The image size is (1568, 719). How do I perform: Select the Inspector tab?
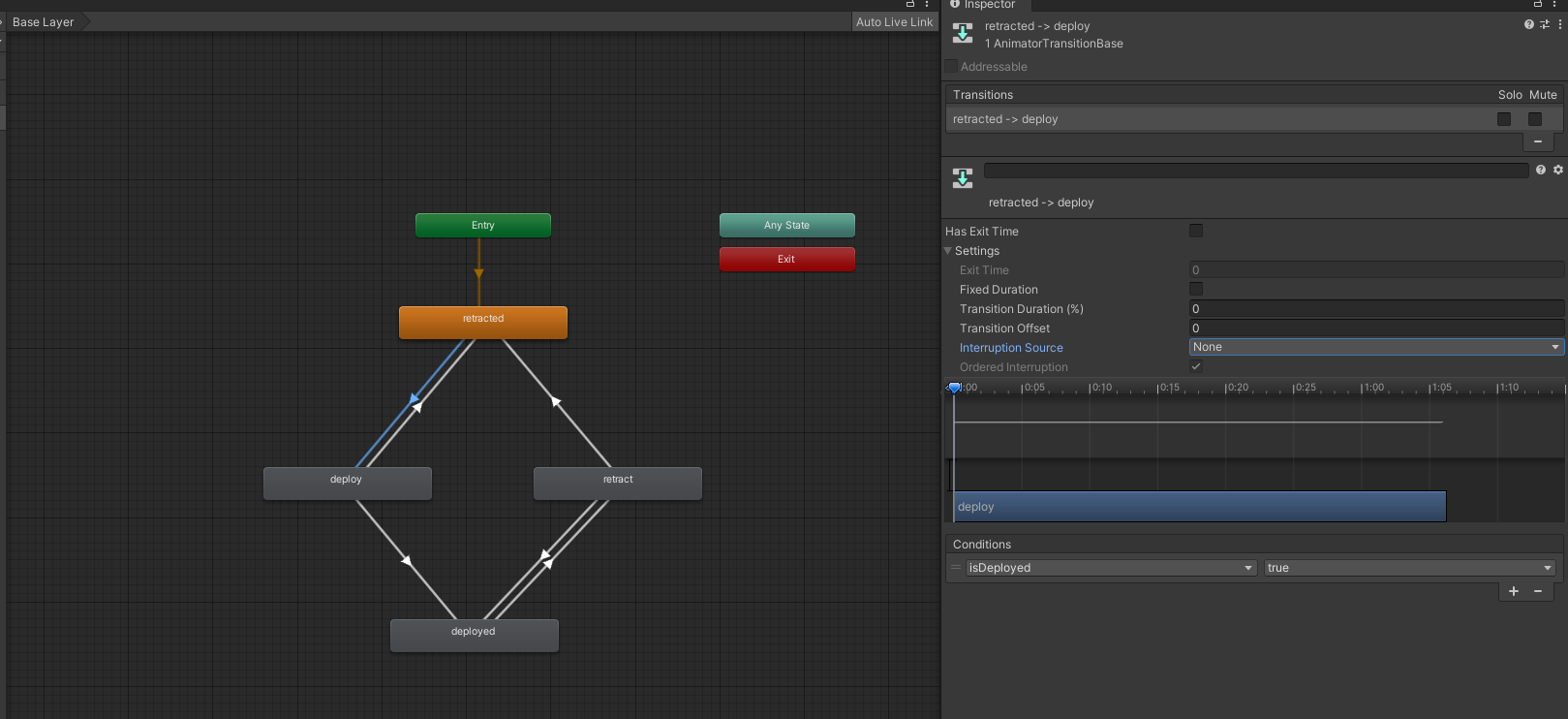[x=988, y=5]
